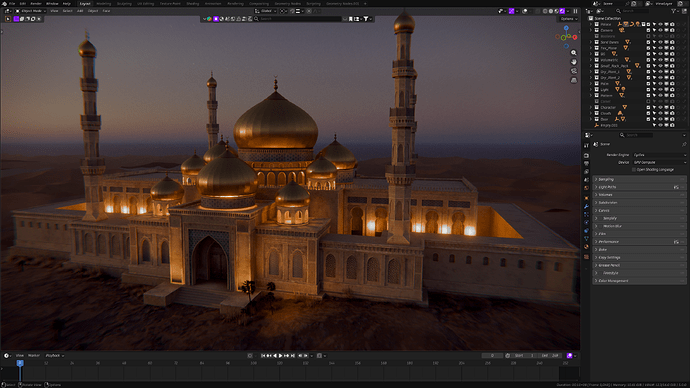Jump to last frame in timeline
Viewport: 690px width, 388px height.
293,355
